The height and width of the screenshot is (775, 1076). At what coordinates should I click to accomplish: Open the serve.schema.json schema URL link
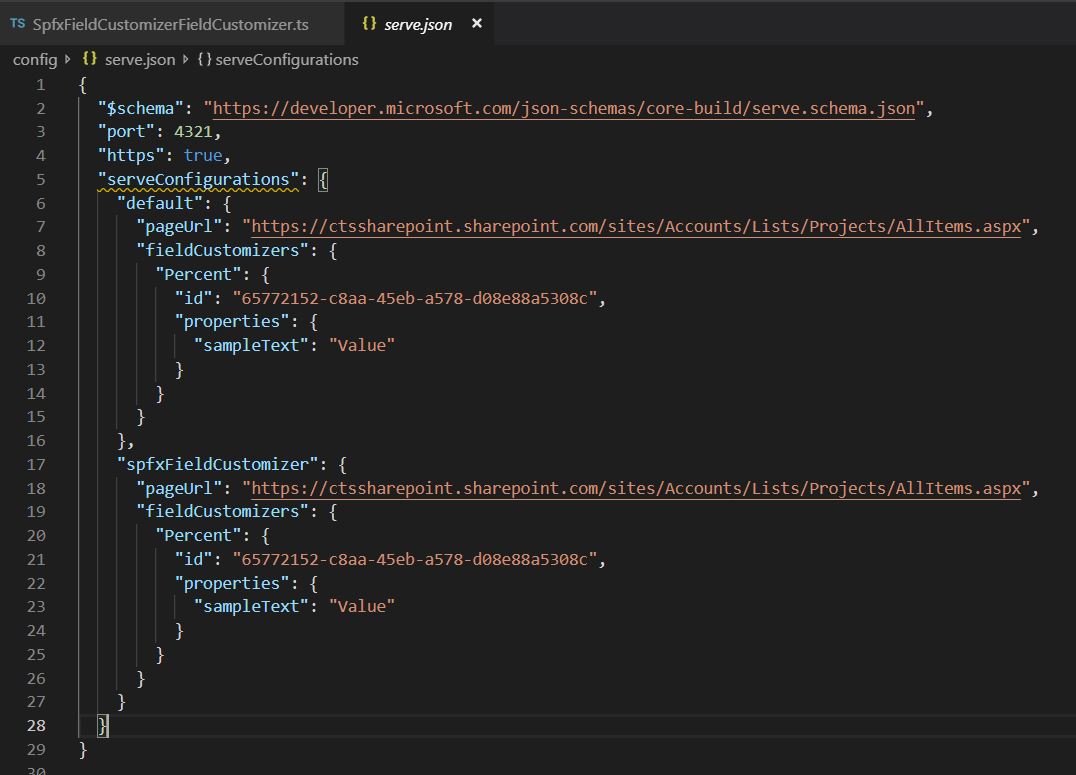[x=563, y=108]
